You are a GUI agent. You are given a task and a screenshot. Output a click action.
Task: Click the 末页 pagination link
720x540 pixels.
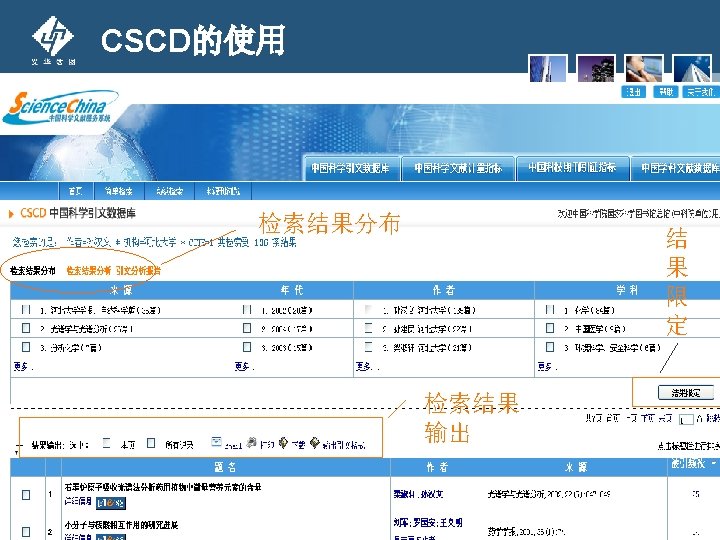pos(665,418)
